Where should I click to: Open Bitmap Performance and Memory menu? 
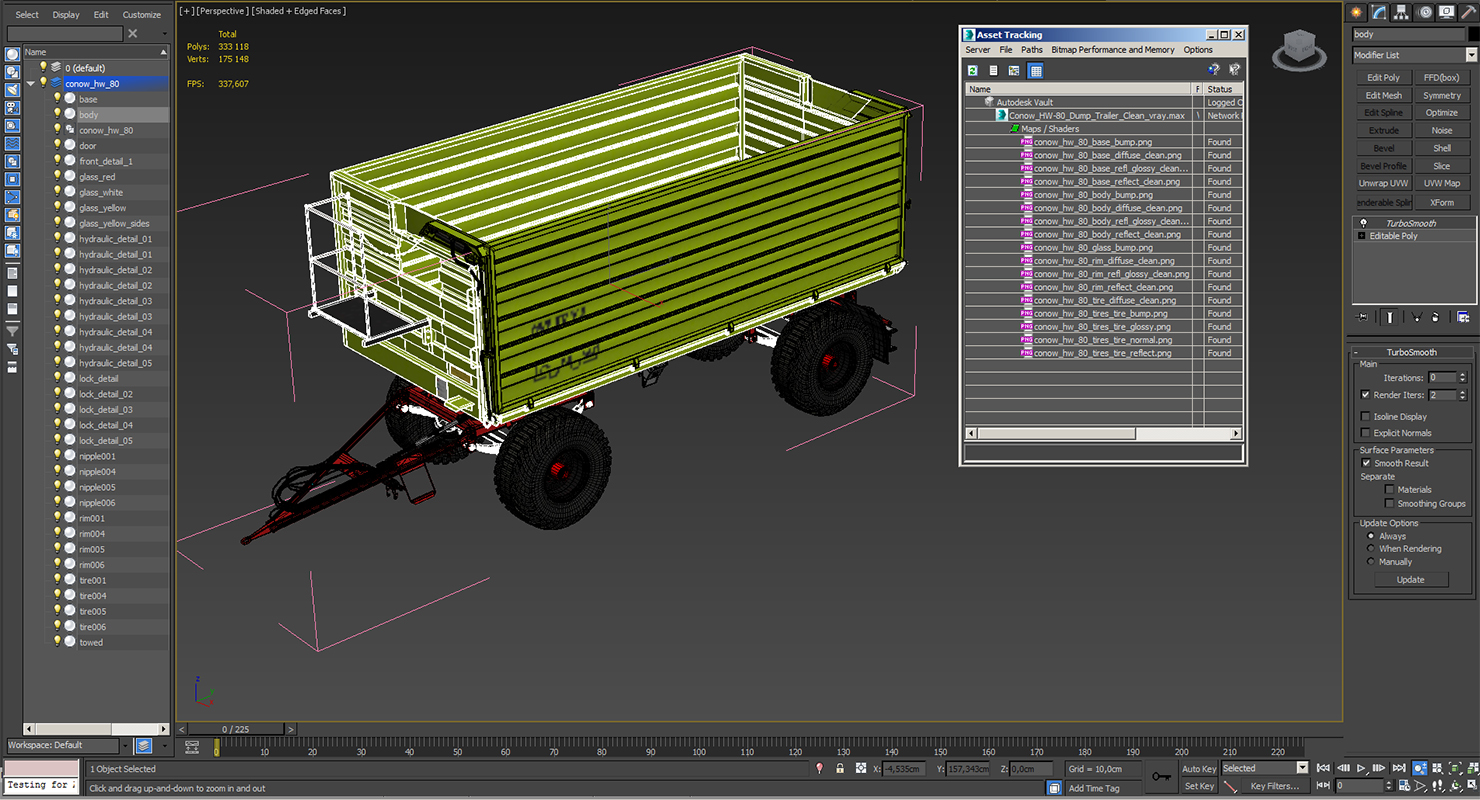point(1113,50)
